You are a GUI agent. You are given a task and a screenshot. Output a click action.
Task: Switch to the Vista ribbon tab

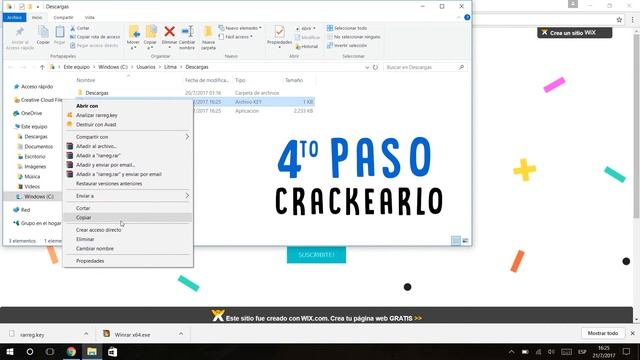[x=89, y=18]
